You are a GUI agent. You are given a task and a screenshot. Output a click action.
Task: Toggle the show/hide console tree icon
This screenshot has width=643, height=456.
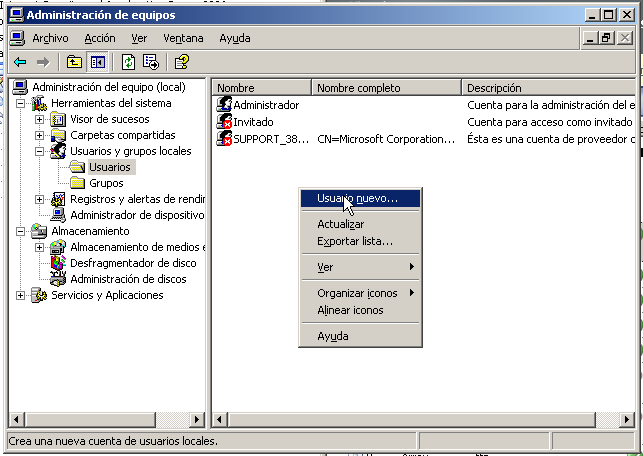[x=98, y=62]
